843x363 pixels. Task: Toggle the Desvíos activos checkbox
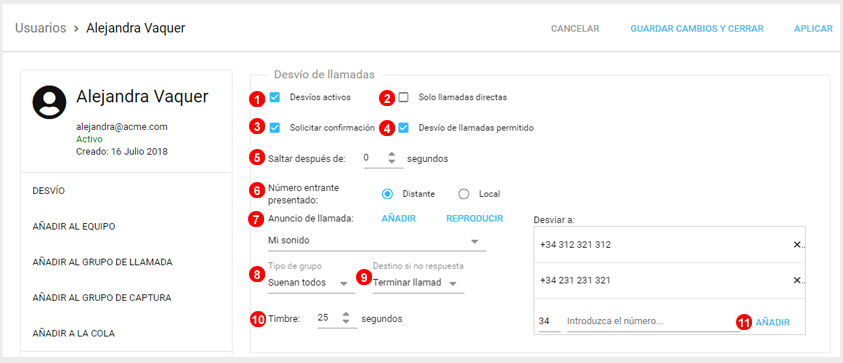tap(275, 97)
